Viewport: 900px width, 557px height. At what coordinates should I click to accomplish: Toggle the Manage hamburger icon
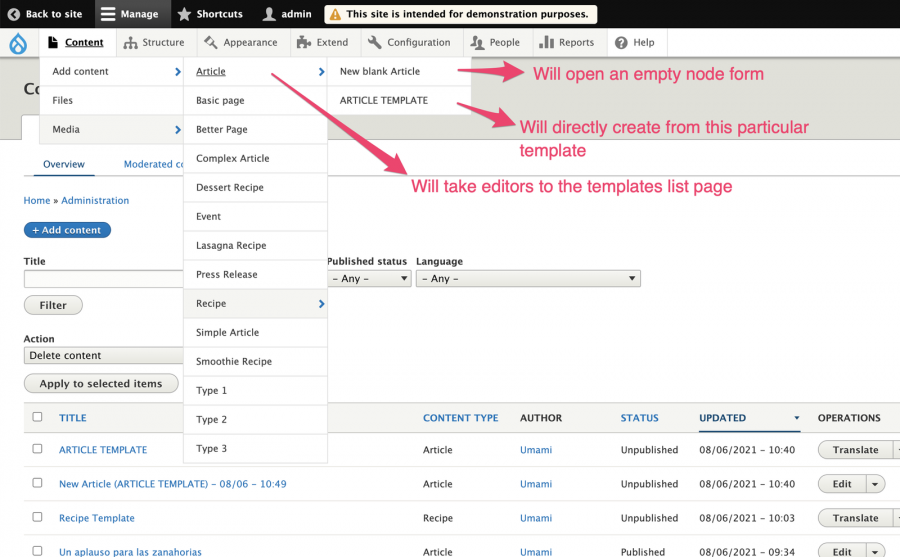108,14
